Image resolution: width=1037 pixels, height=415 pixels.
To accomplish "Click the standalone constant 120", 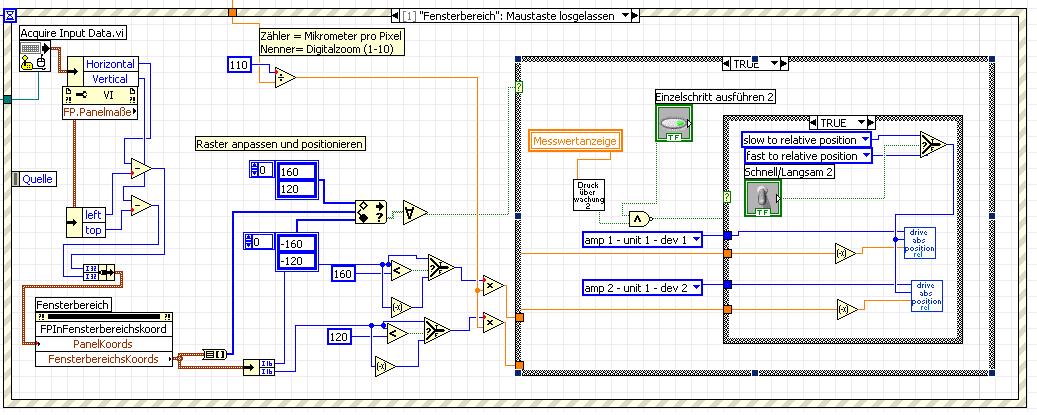I will pos(339,337).
